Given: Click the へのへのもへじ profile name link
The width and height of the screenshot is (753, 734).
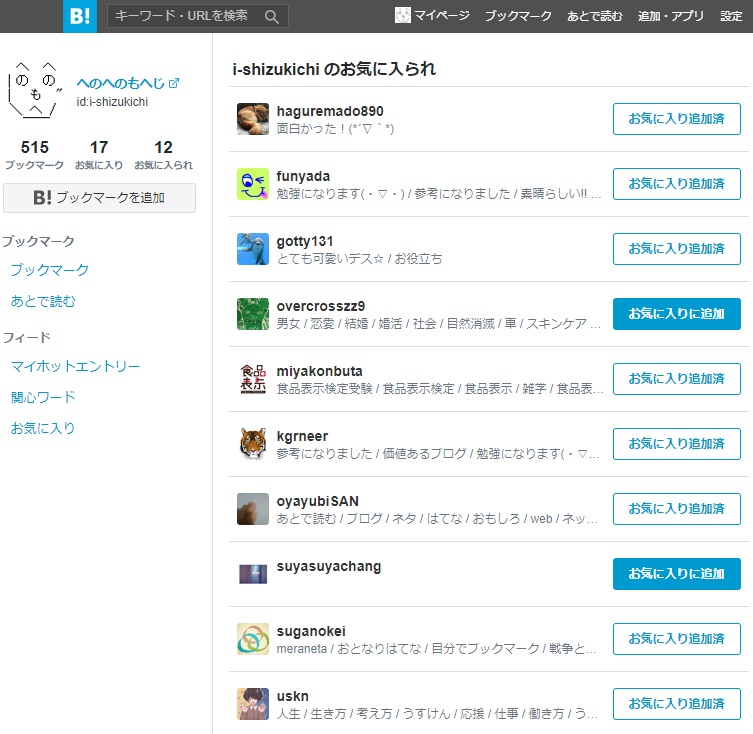Looking at the screenshot, I should coord(121,83).
